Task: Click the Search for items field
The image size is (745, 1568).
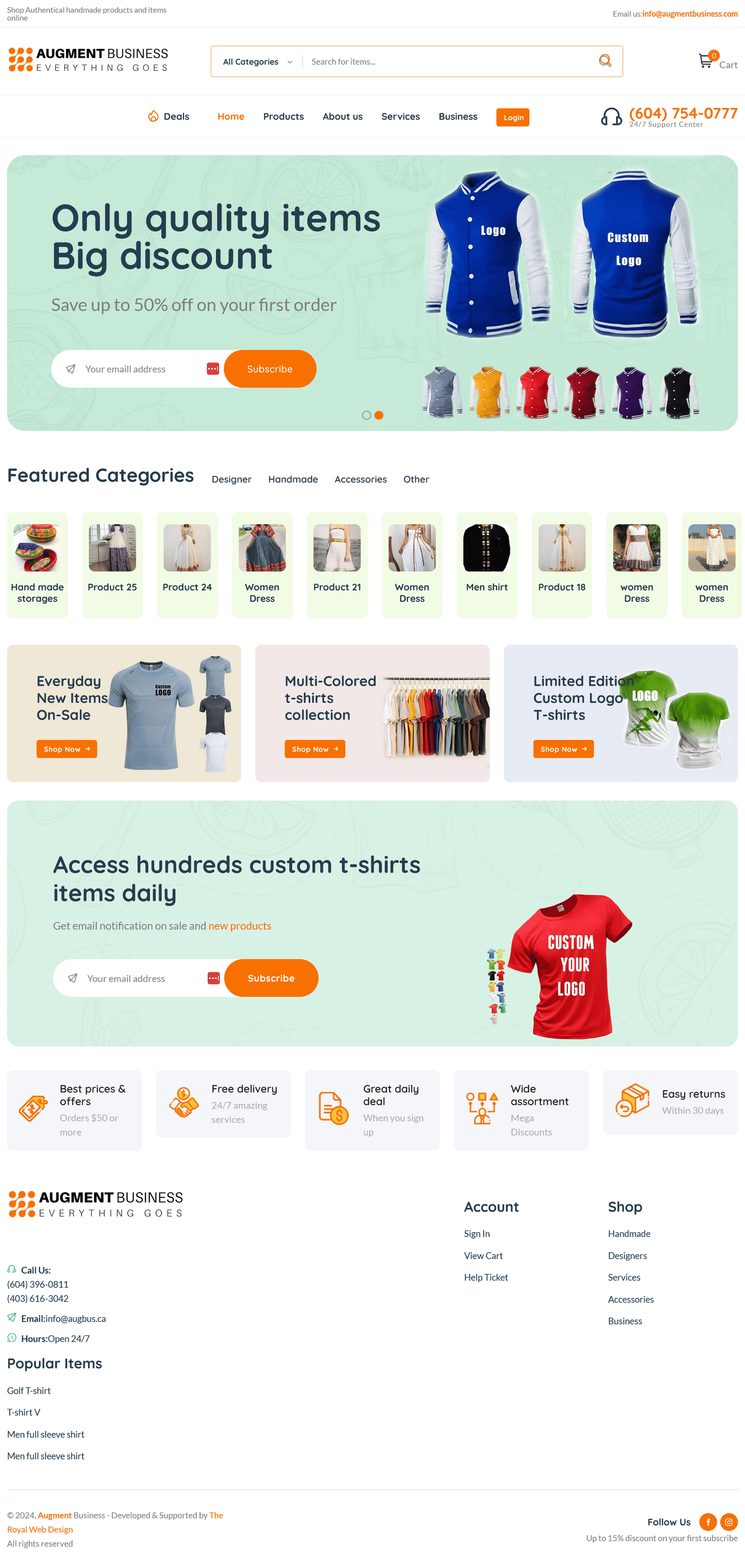Action: [x=447, y=61]
